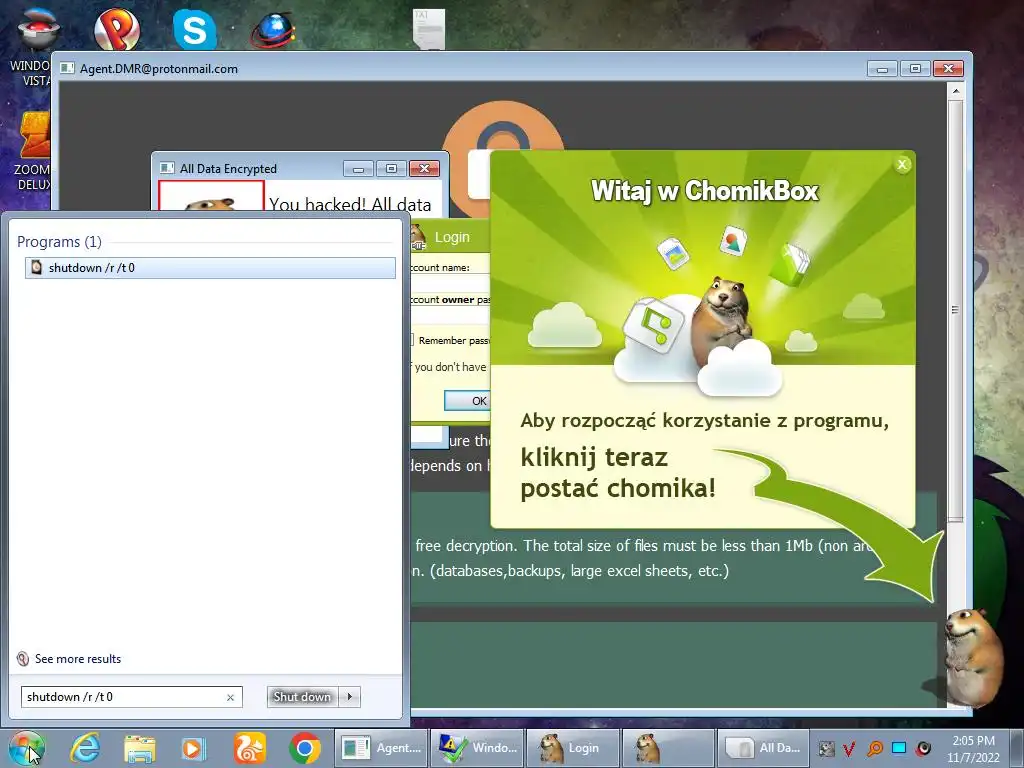Switch to the All Da... taskbar window
1024x768 pixels.
[763, 748]
